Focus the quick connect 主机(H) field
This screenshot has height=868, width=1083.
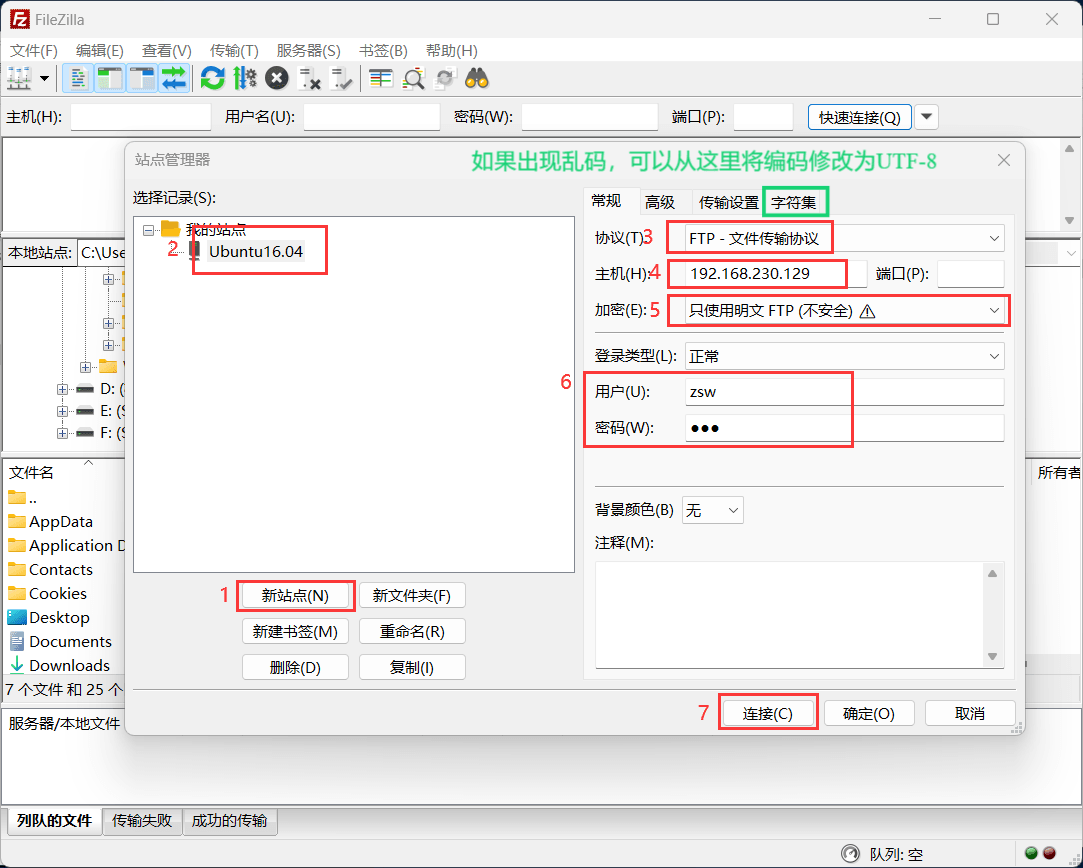tap(141, 117)
